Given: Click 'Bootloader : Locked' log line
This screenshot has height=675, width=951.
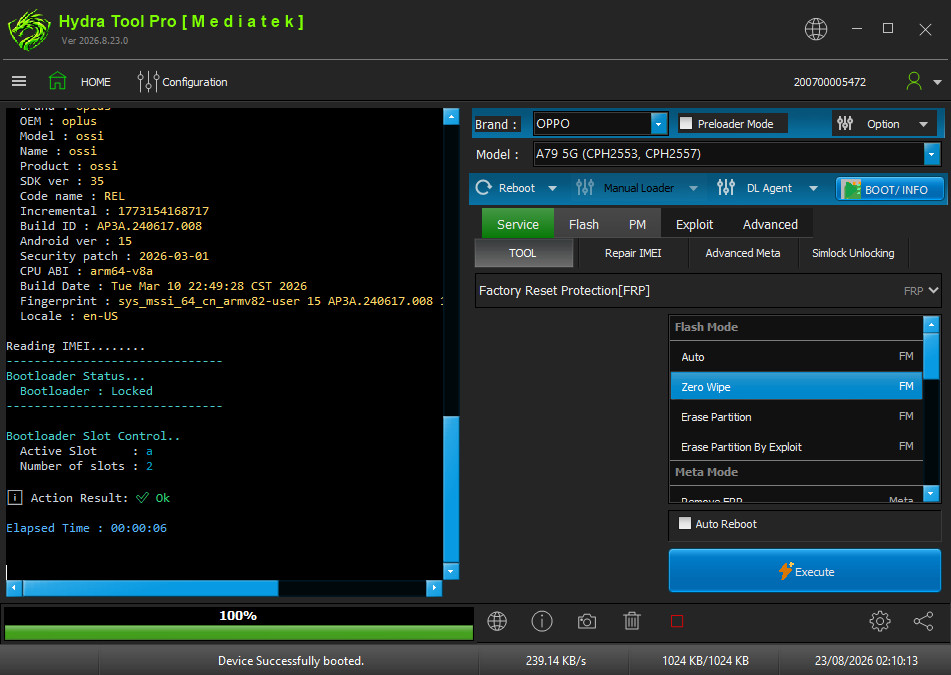Looking at the screenshot, I should 86,391.
